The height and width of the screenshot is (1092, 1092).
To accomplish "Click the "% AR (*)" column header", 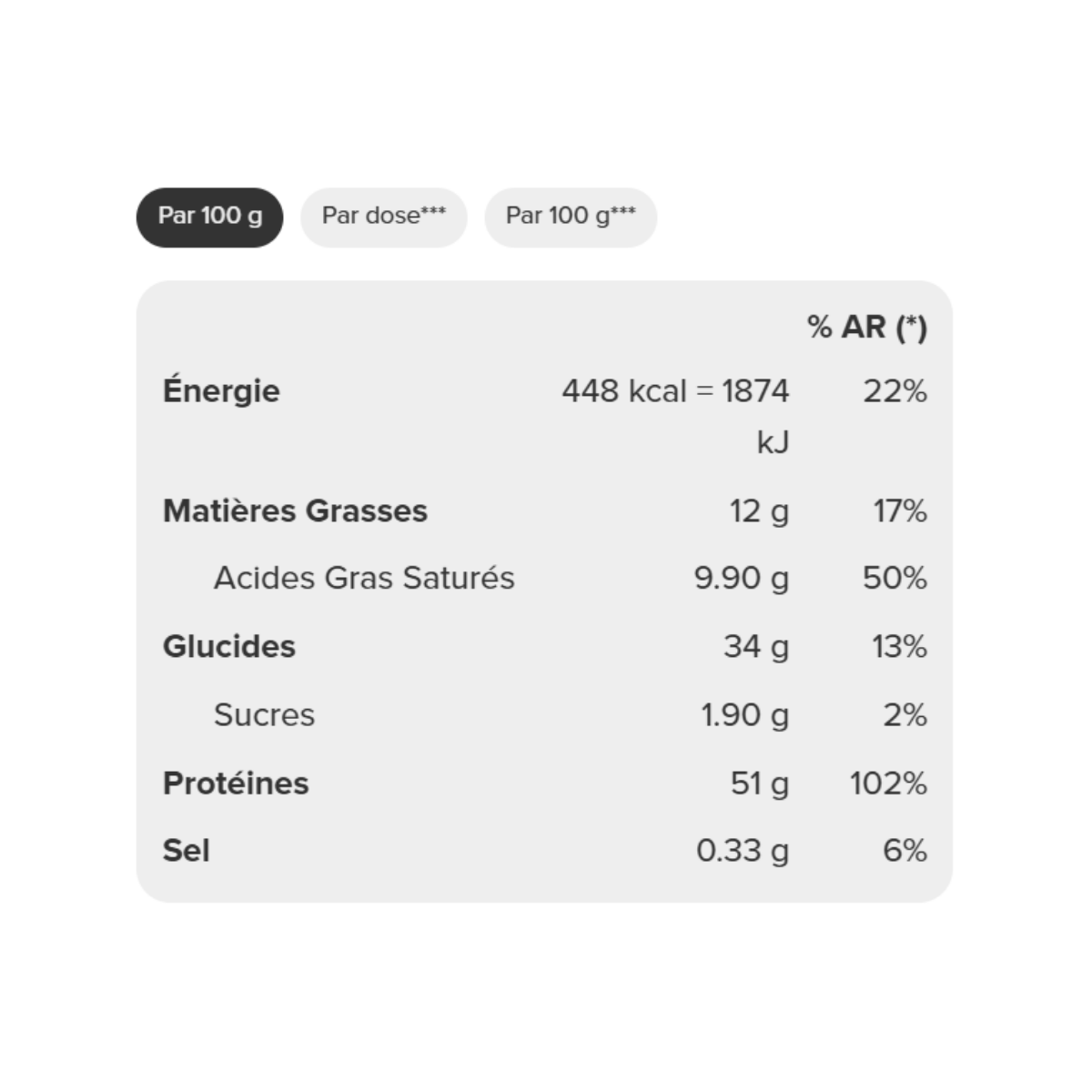I will tap(867, 327).
